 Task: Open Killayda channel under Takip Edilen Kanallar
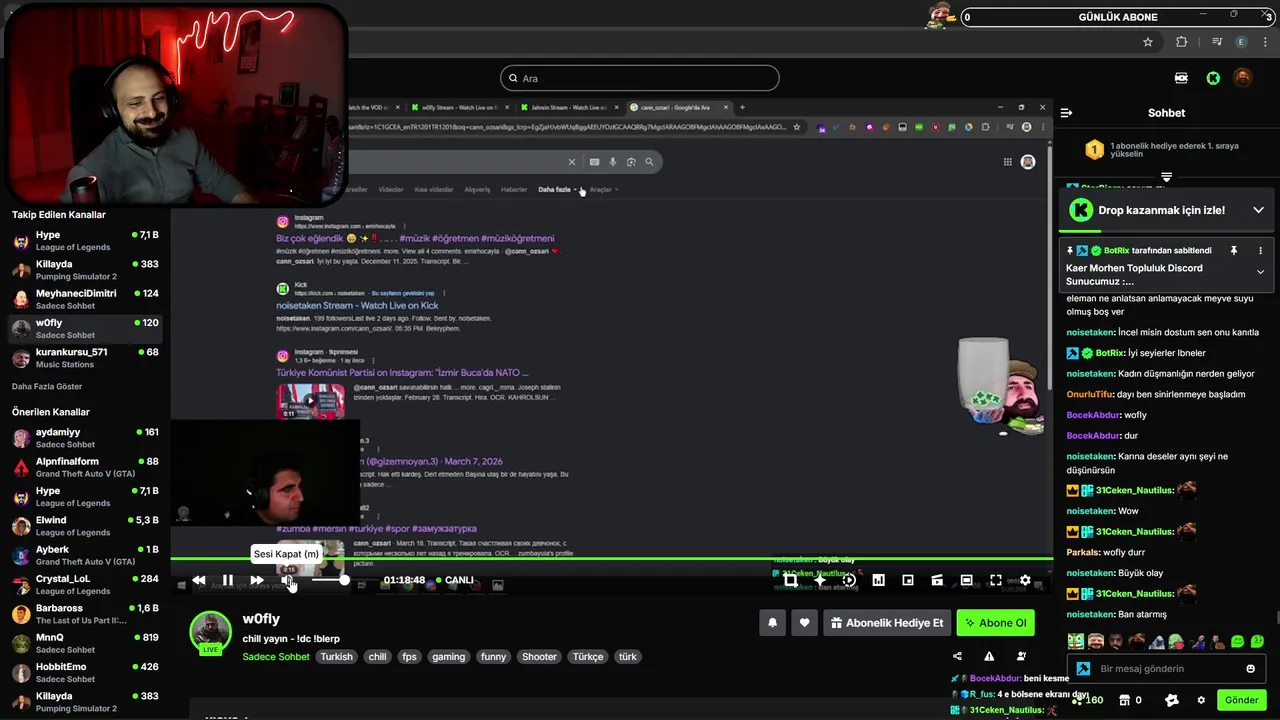(x=85, y=270)
